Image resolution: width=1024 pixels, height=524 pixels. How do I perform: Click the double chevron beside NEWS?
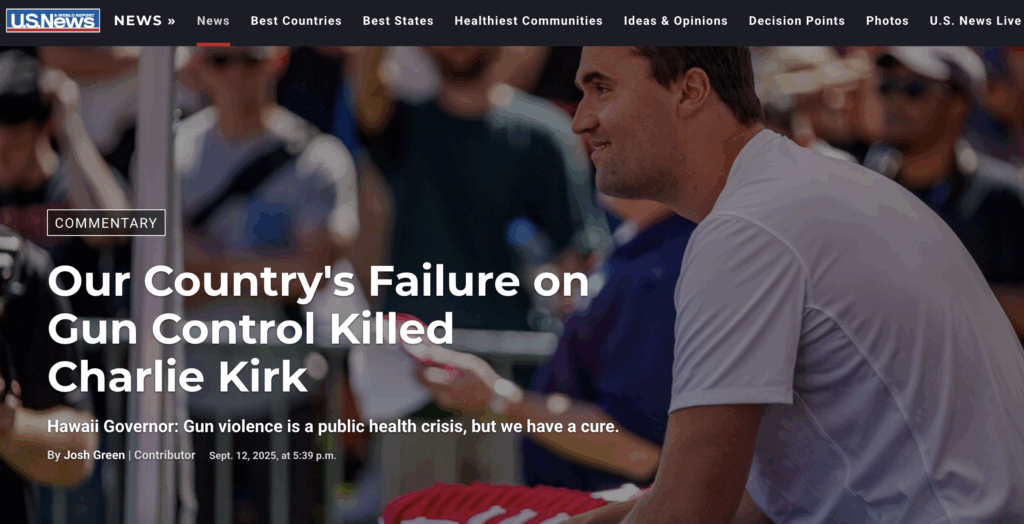pyautogui.click(x=171, y=20)
